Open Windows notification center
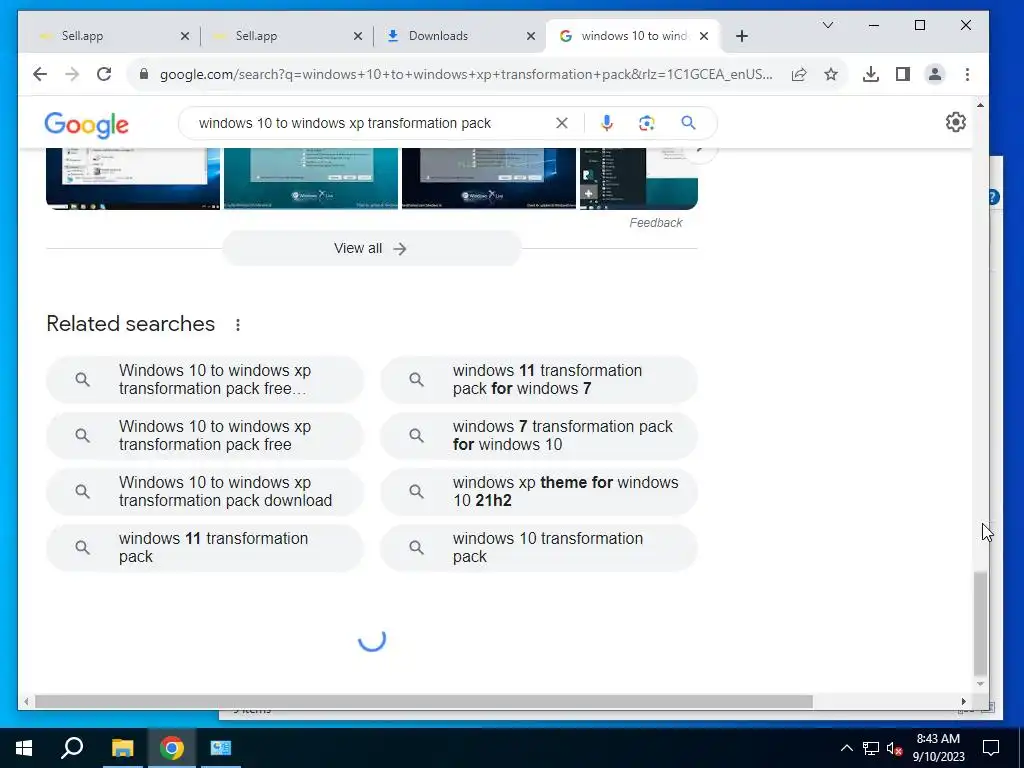The width and height of the screenshot is (1024, 768). pyautogui.click(x=991, y=748)
